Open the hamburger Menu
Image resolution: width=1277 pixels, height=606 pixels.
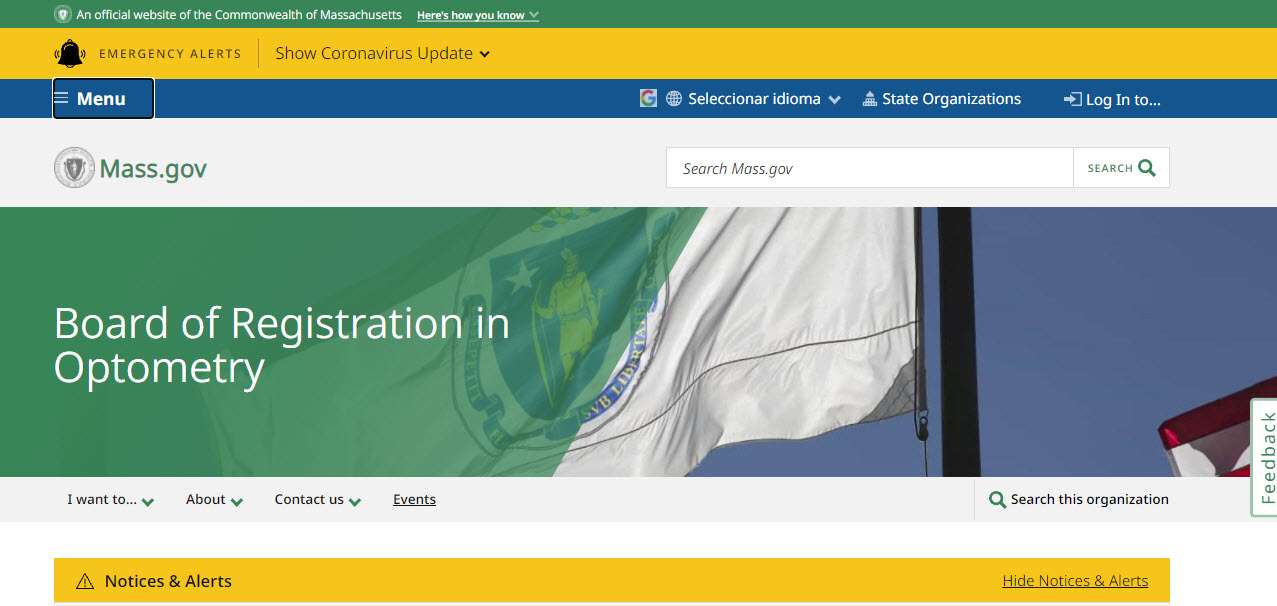[x=100, y=98]
